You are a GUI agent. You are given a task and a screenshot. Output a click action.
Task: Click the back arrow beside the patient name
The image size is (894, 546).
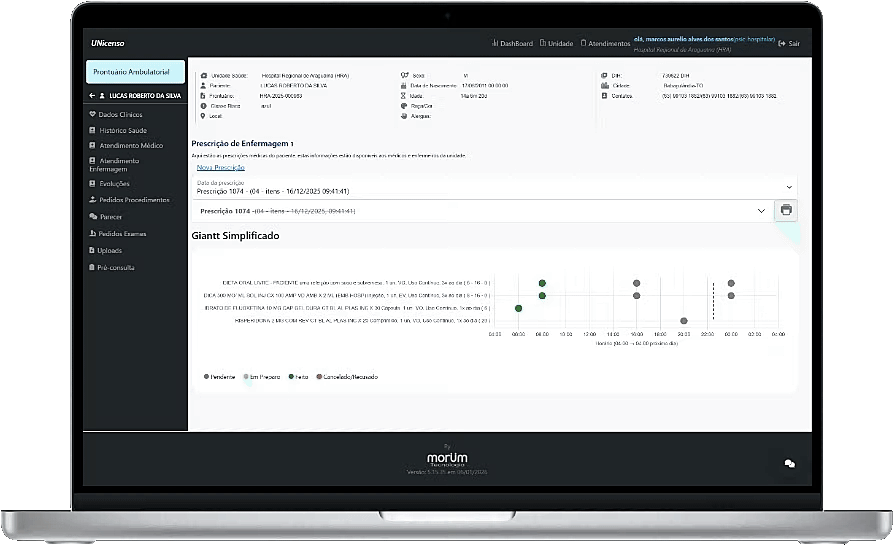(x=93, y=95)
